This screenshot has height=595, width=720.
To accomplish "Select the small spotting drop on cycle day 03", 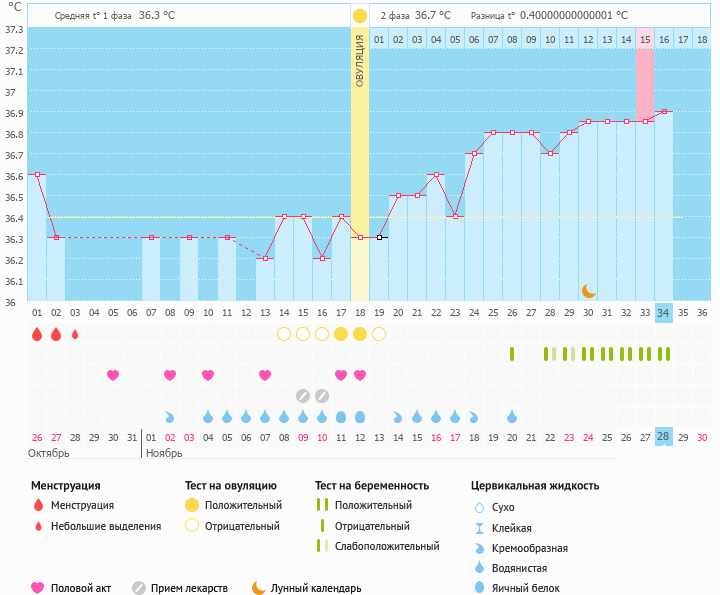I will click(75, 334).
